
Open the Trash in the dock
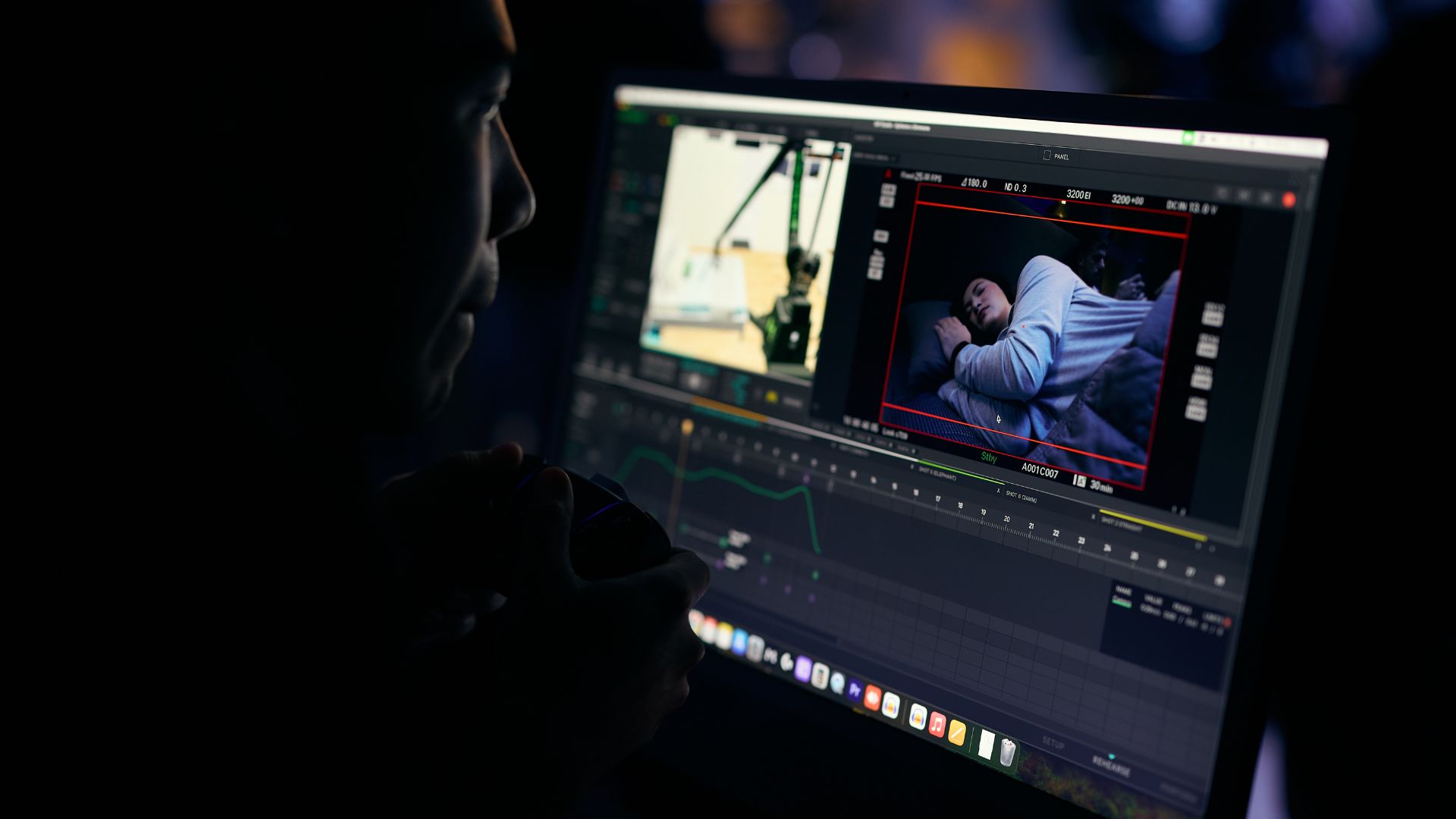(x=1007, y=752)
